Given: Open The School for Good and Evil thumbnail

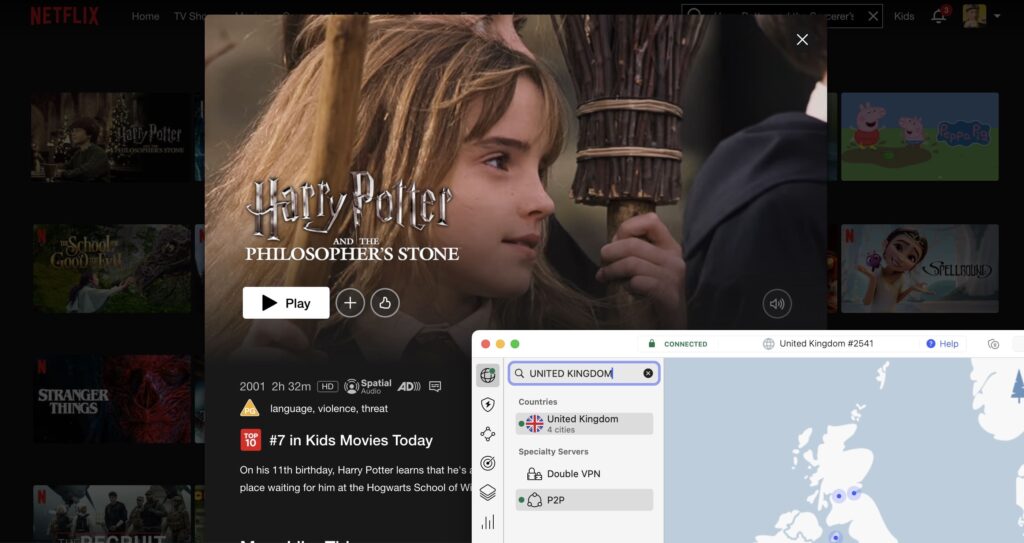Looking at the screenshot, I should click(112, 269).
